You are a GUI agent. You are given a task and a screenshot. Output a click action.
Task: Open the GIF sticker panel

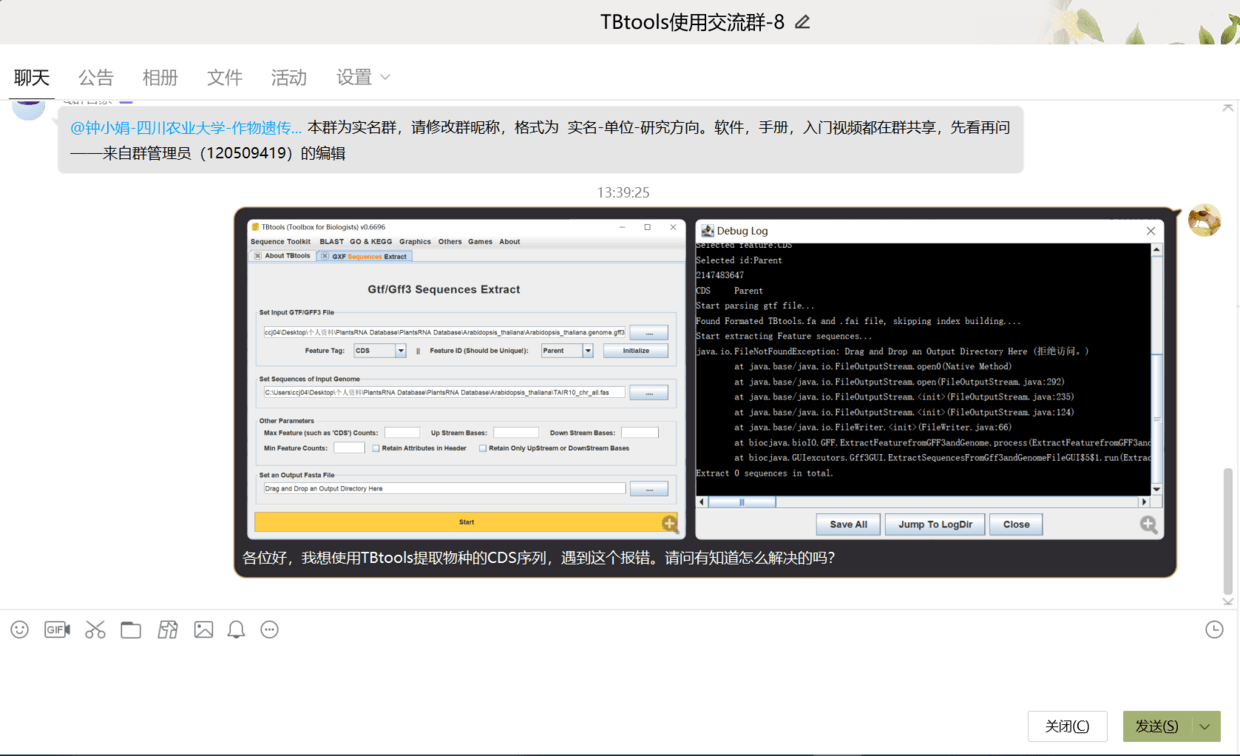[57, 629]
